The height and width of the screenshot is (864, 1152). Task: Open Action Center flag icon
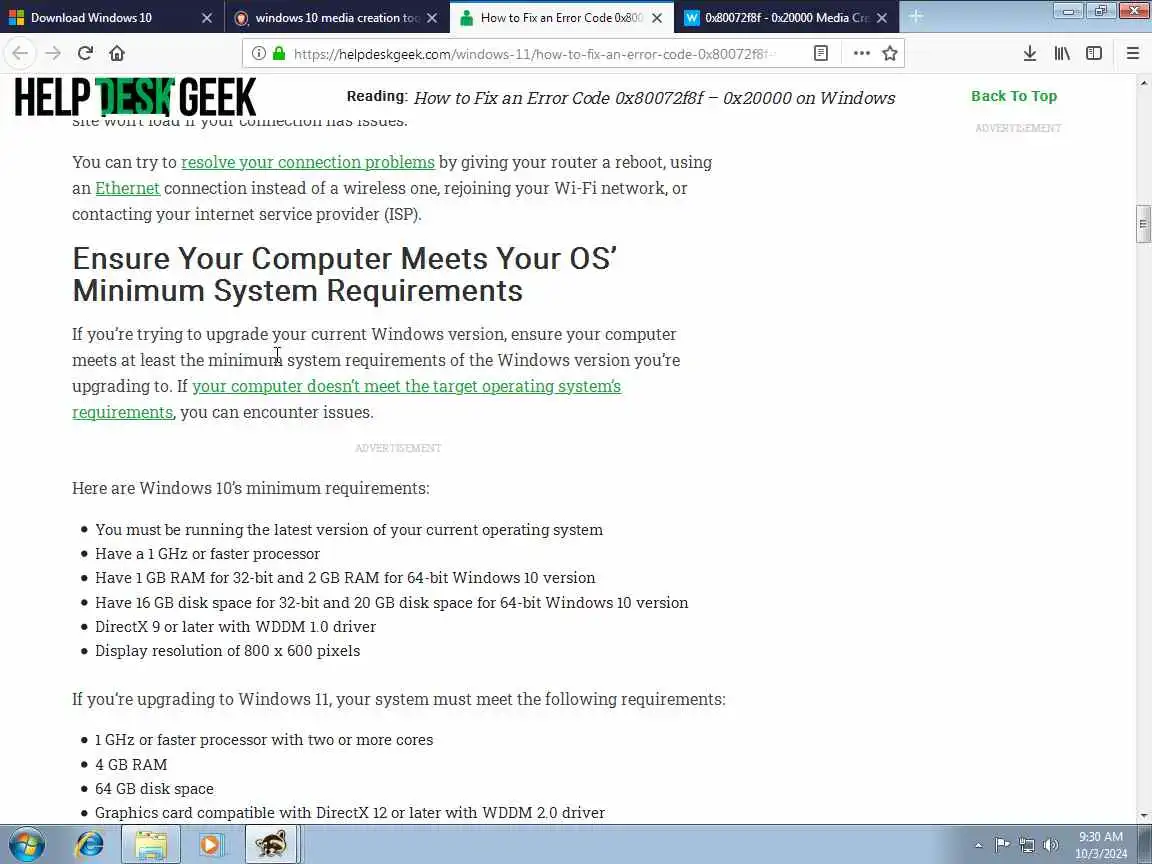point(1001,845)
